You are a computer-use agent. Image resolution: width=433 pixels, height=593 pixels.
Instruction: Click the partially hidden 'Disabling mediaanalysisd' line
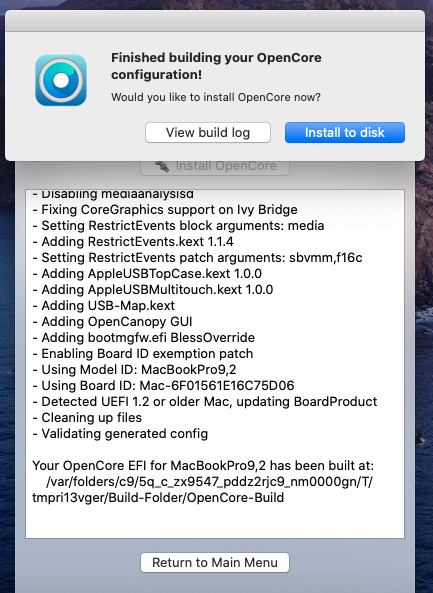[113, 194]
